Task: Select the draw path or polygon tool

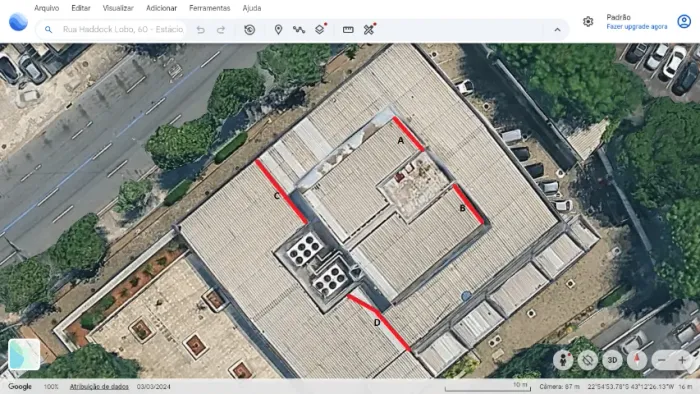Action: point(299,30)
